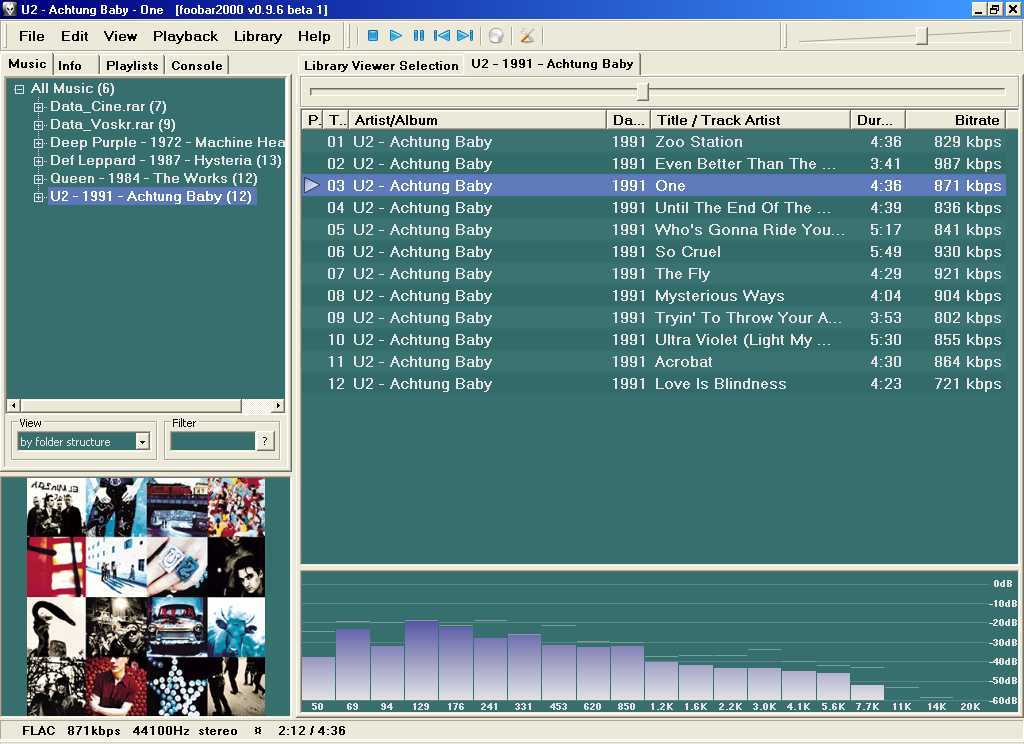Switch to the Console tab

coord(196,65)
